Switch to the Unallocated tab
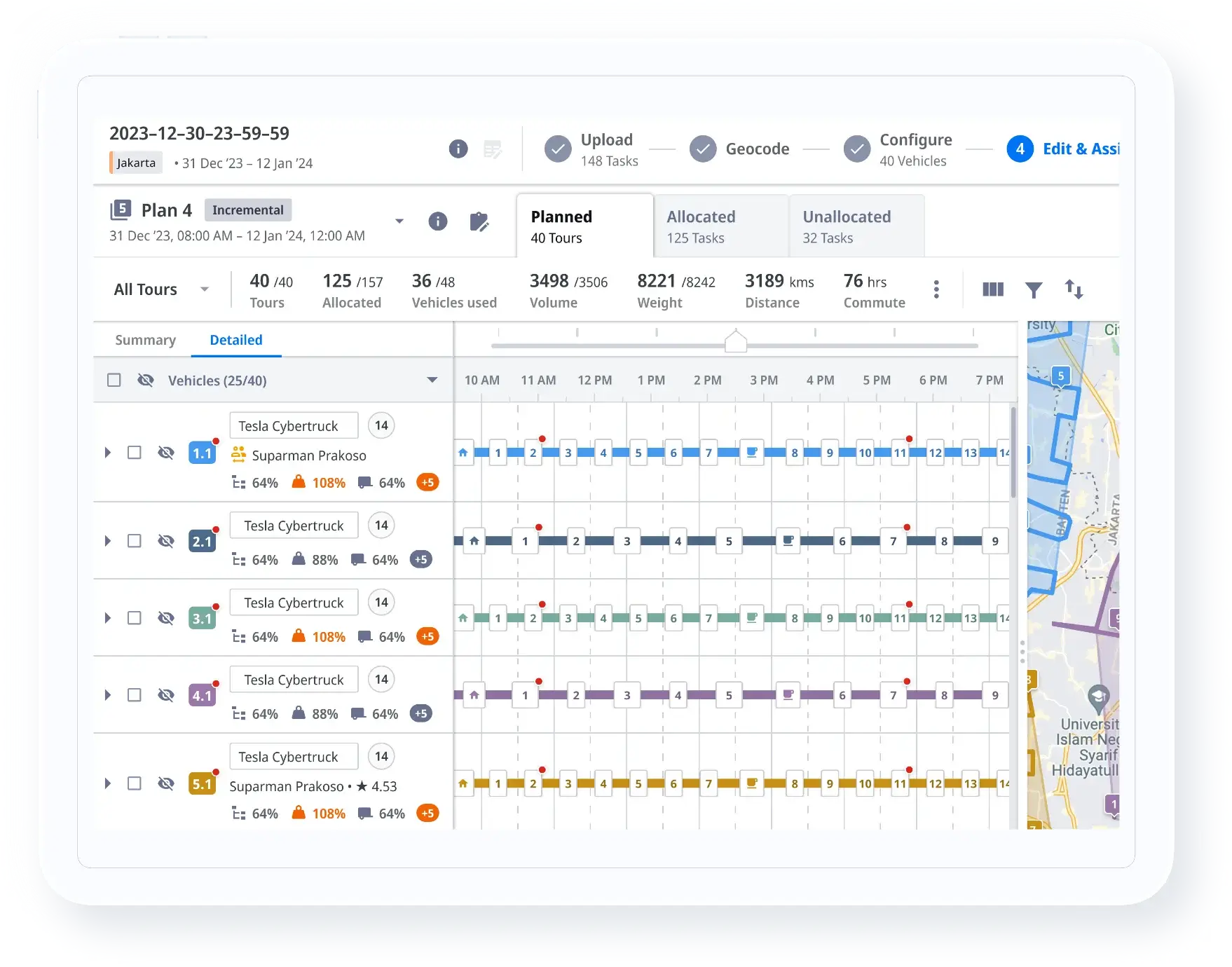 click(847, 225)
